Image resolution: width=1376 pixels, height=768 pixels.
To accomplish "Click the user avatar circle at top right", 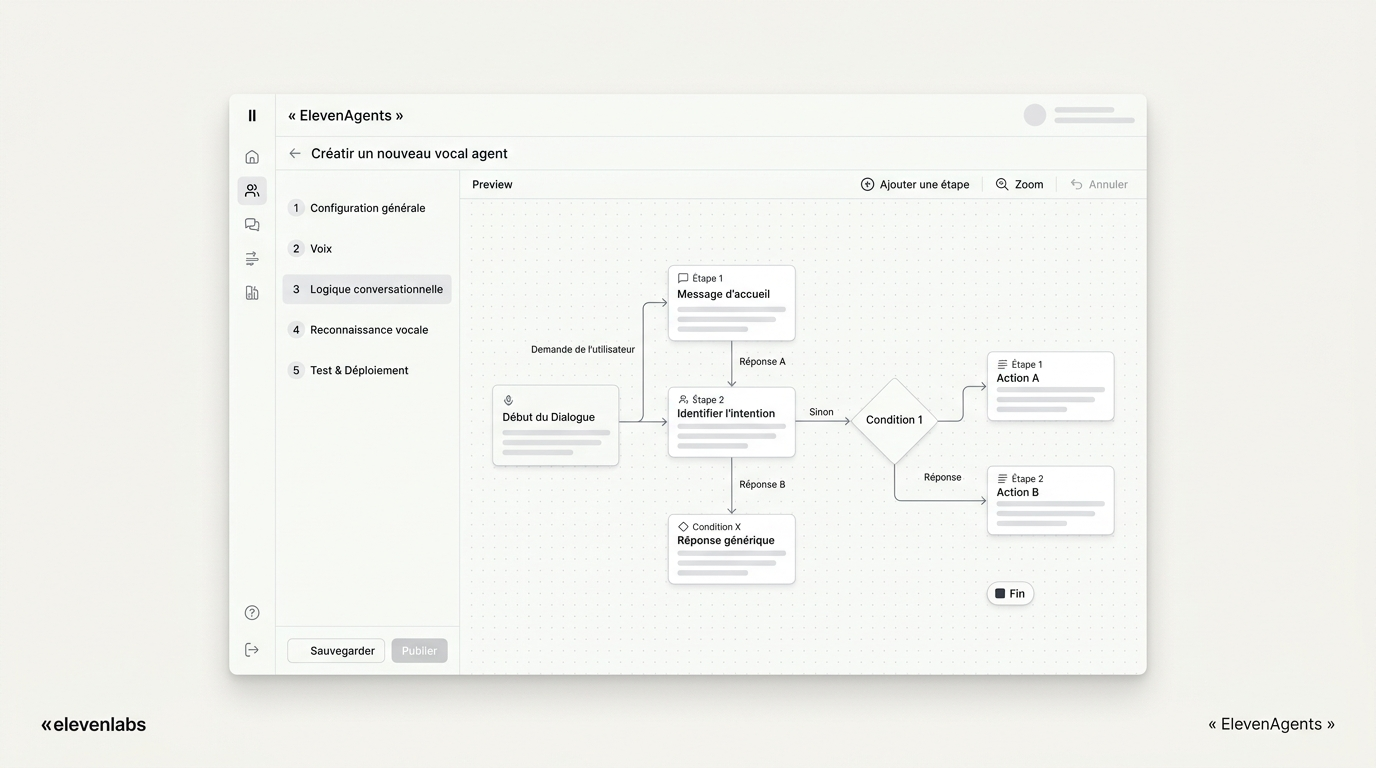I will point(1035,115).
